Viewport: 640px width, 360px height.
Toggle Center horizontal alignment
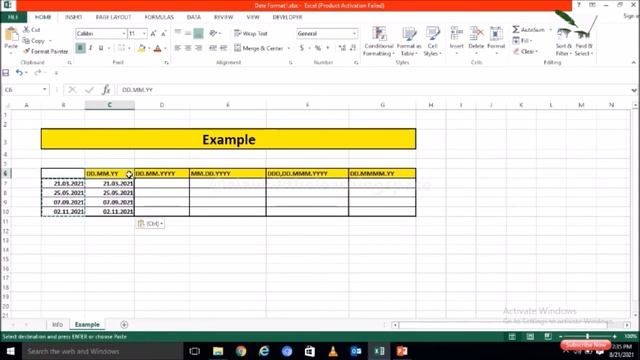188,48
